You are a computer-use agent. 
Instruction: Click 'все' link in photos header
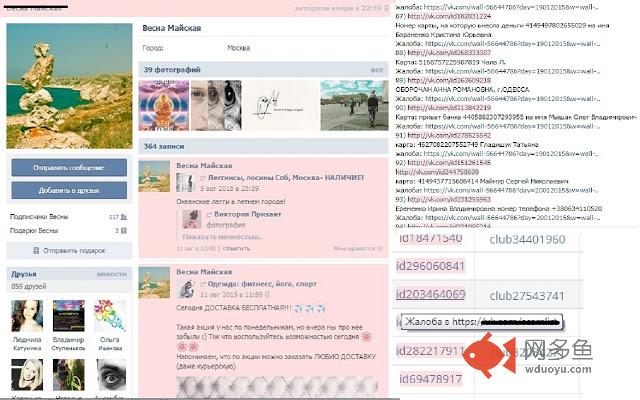click(377, 70)
